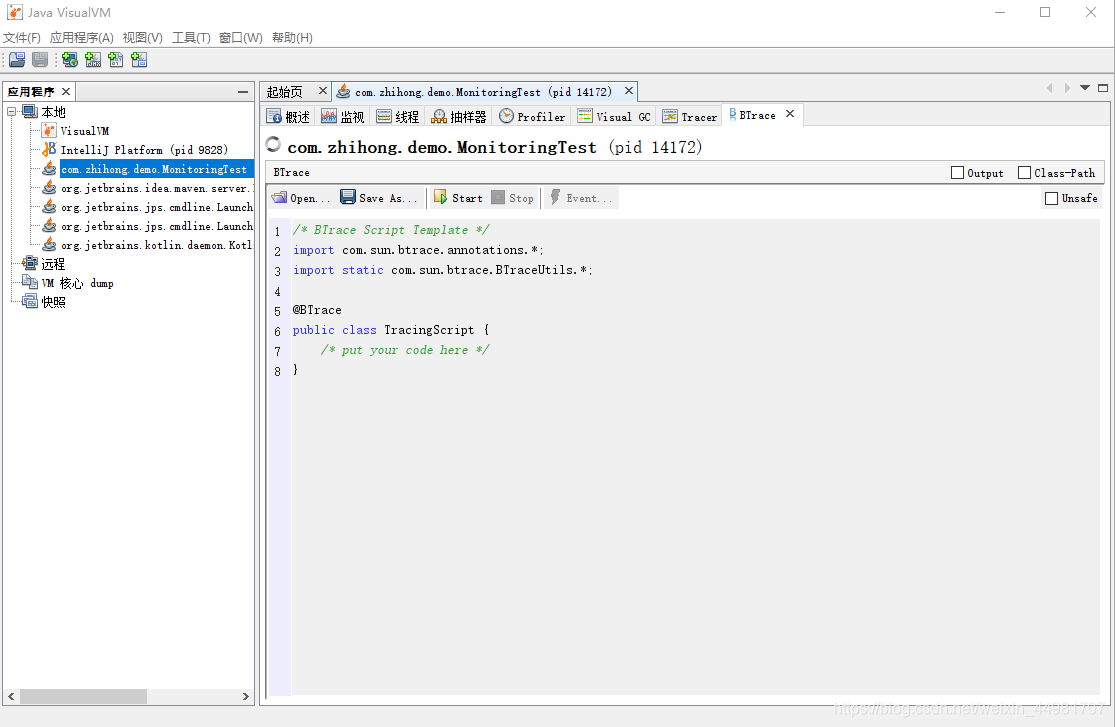Click the VM 核心 dump icon

(30, 282)
